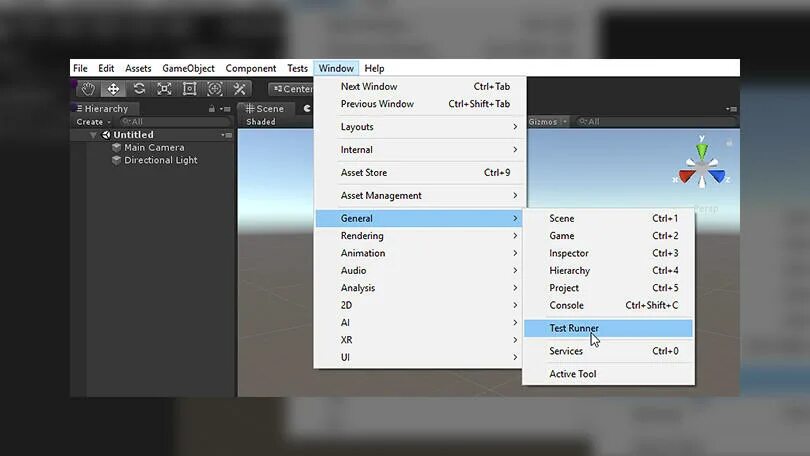Image resolution: width=810 pixels, height=456 pixels.
Task: Open the Scene view panel options menu
Action: coord(731,109)
